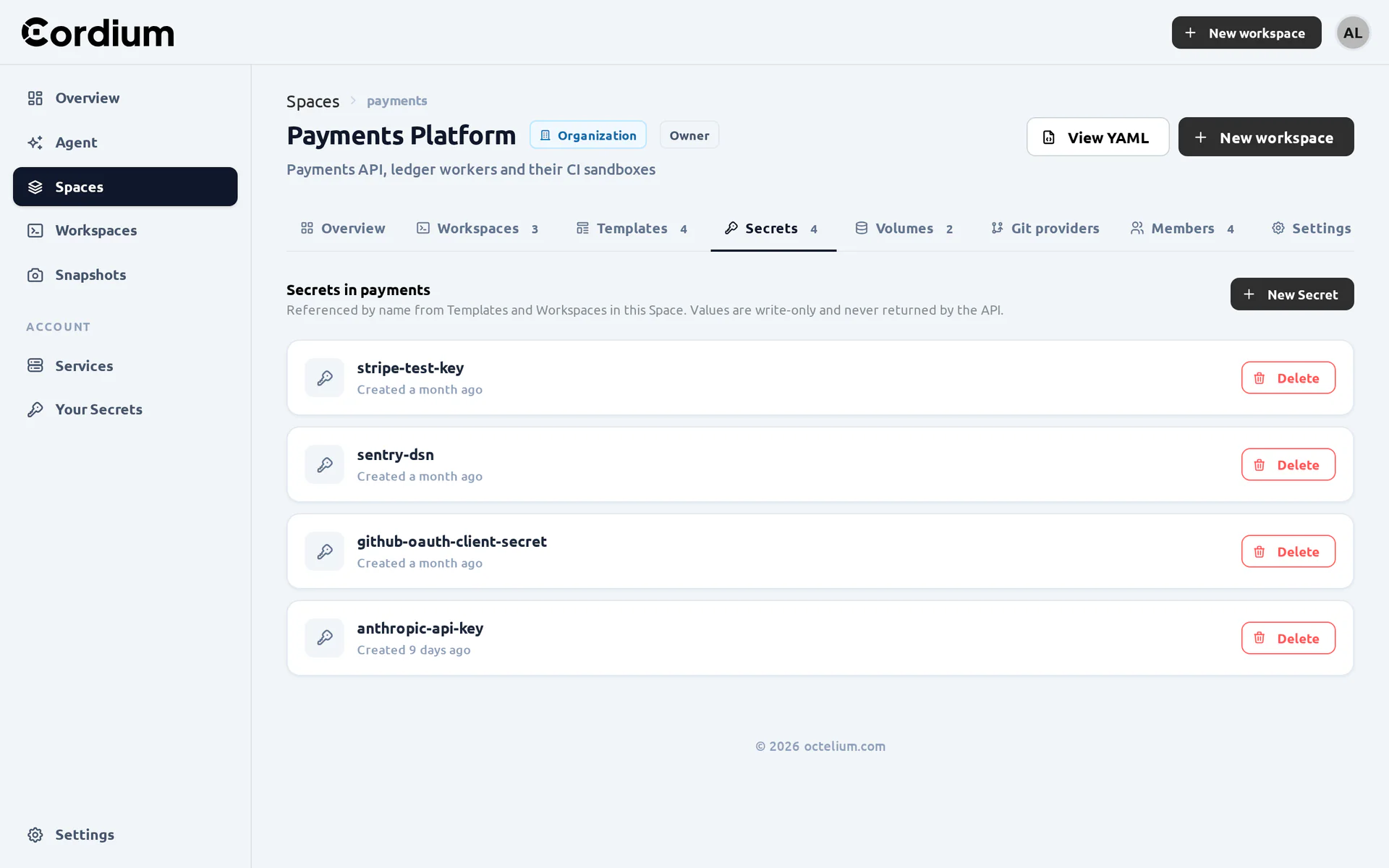Click the New Secret button
The image size is (1389, 868).
point(1291,294)
